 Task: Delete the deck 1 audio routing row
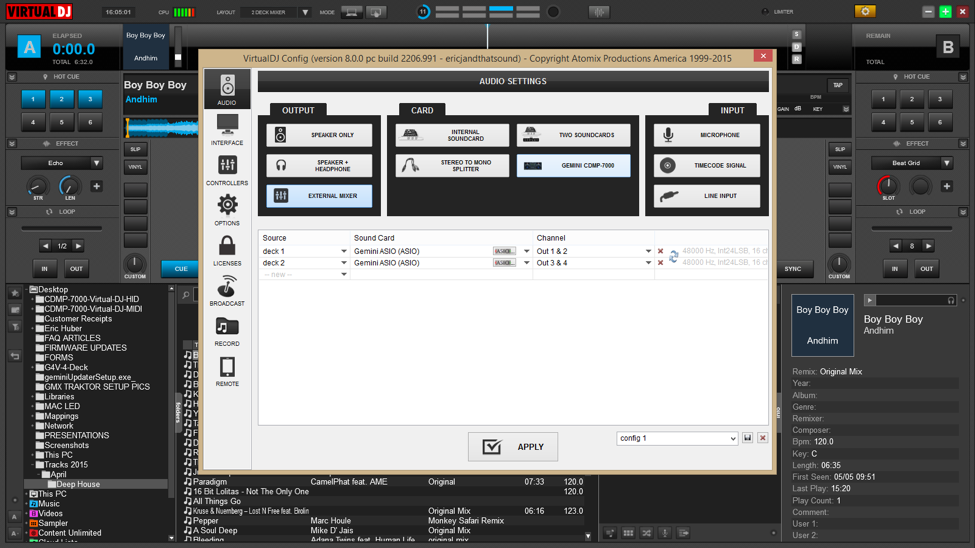pos(660,251)
